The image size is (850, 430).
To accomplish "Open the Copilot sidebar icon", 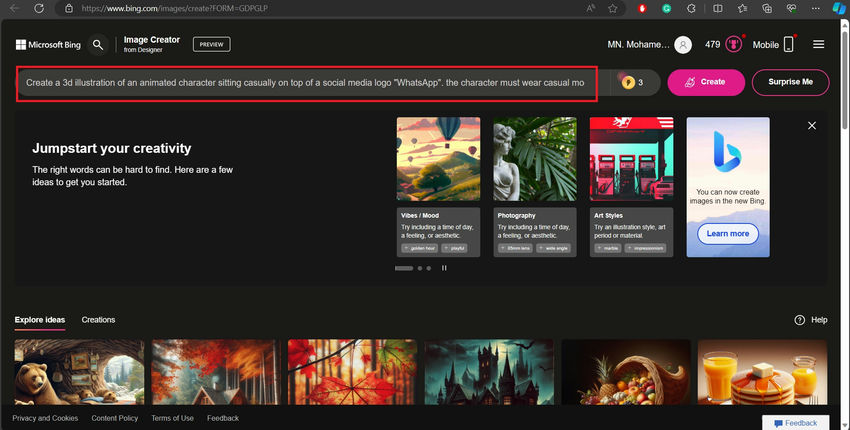I will coord(839,8).
